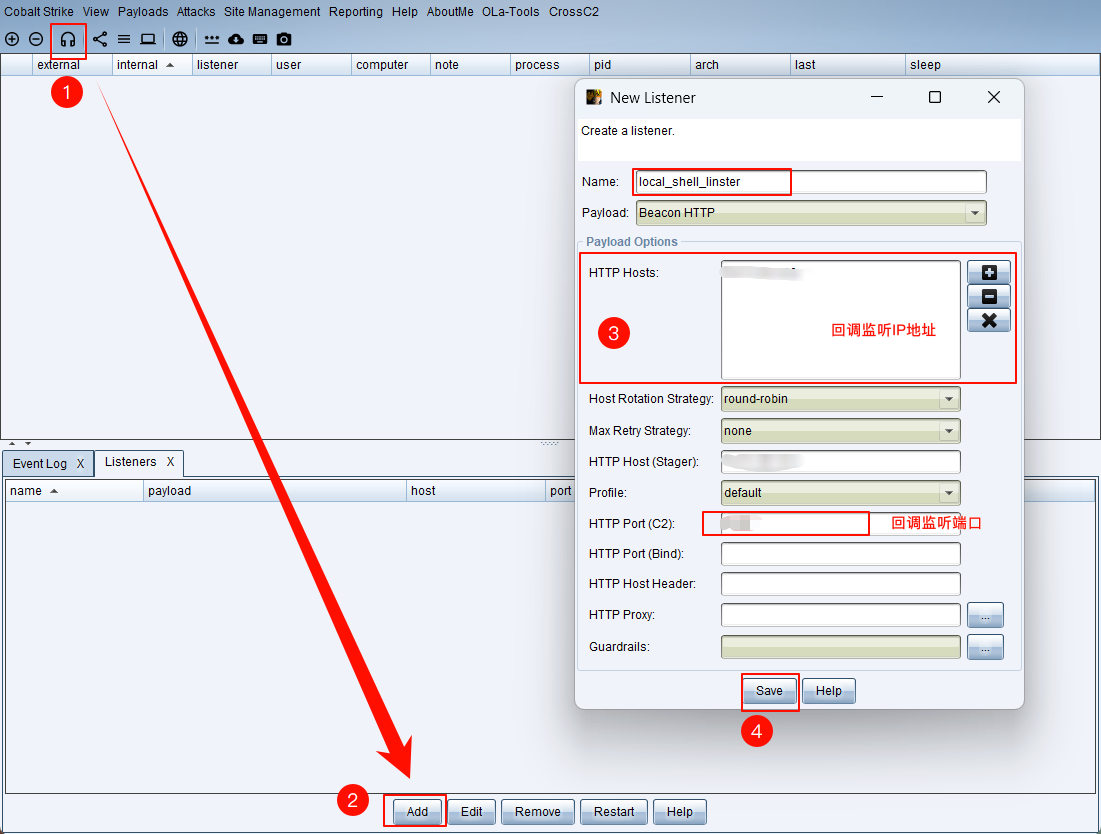Screen dimensions: 1101x834
Task: Open the Payloads menu
Action: pos(143,12)
